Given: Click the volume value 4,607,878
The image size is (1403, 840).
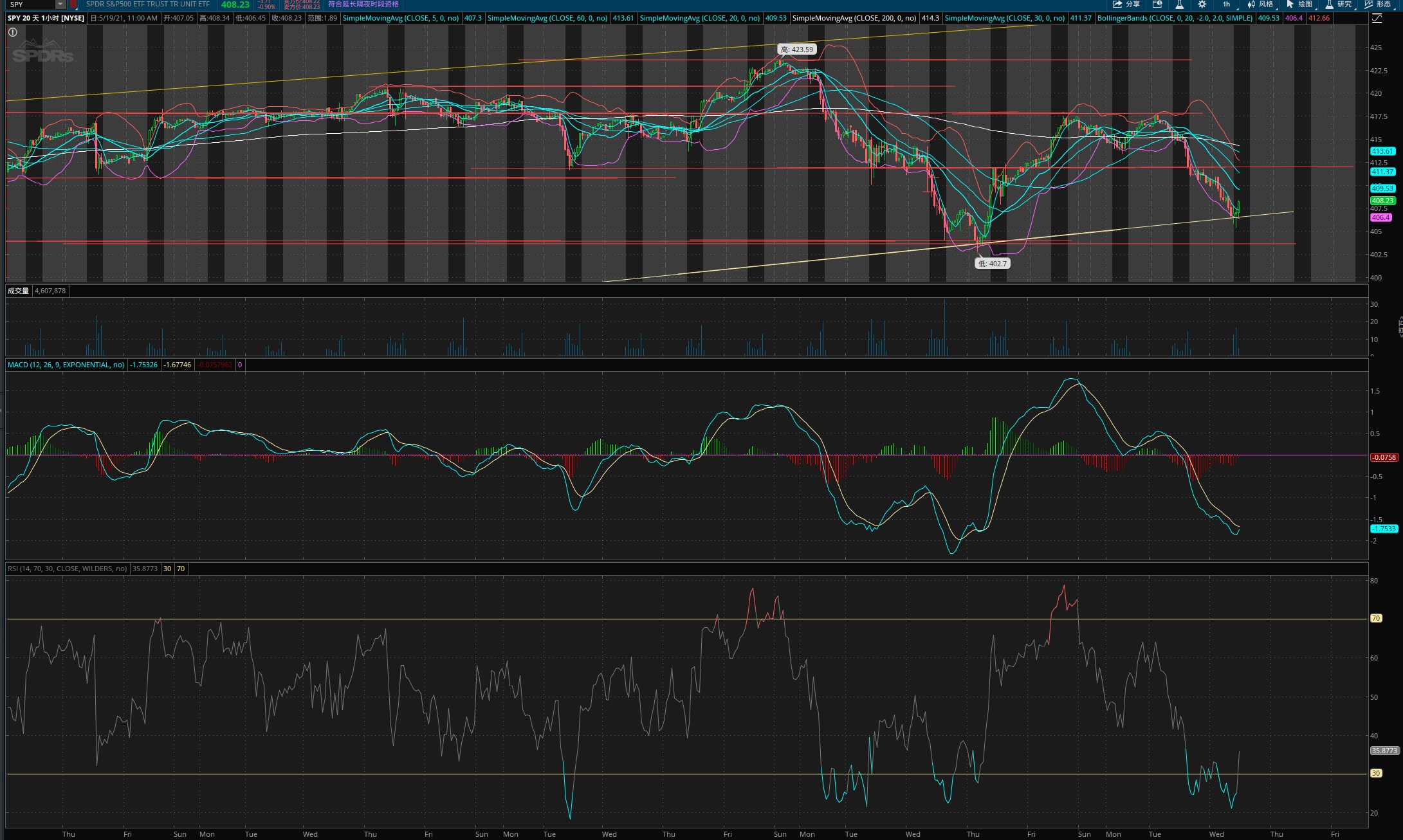Looking at the screenshot, I should tap(50, 291).
